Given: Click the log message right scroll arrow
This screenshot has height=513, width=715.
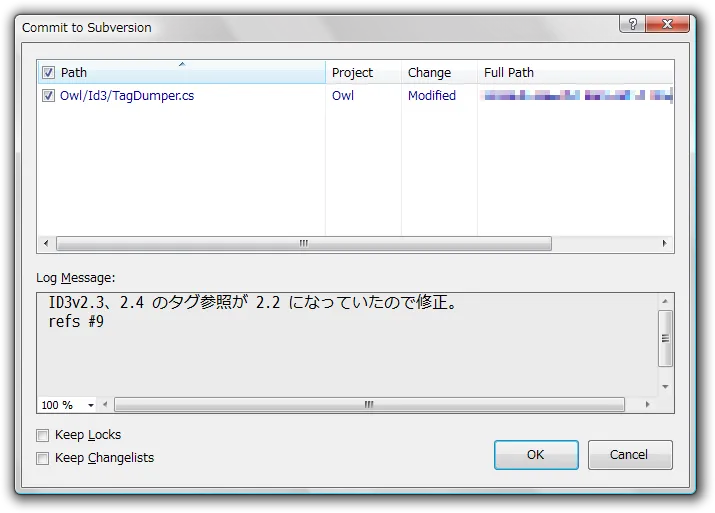Looking at the screenshot, I should [x=648, y=404].
